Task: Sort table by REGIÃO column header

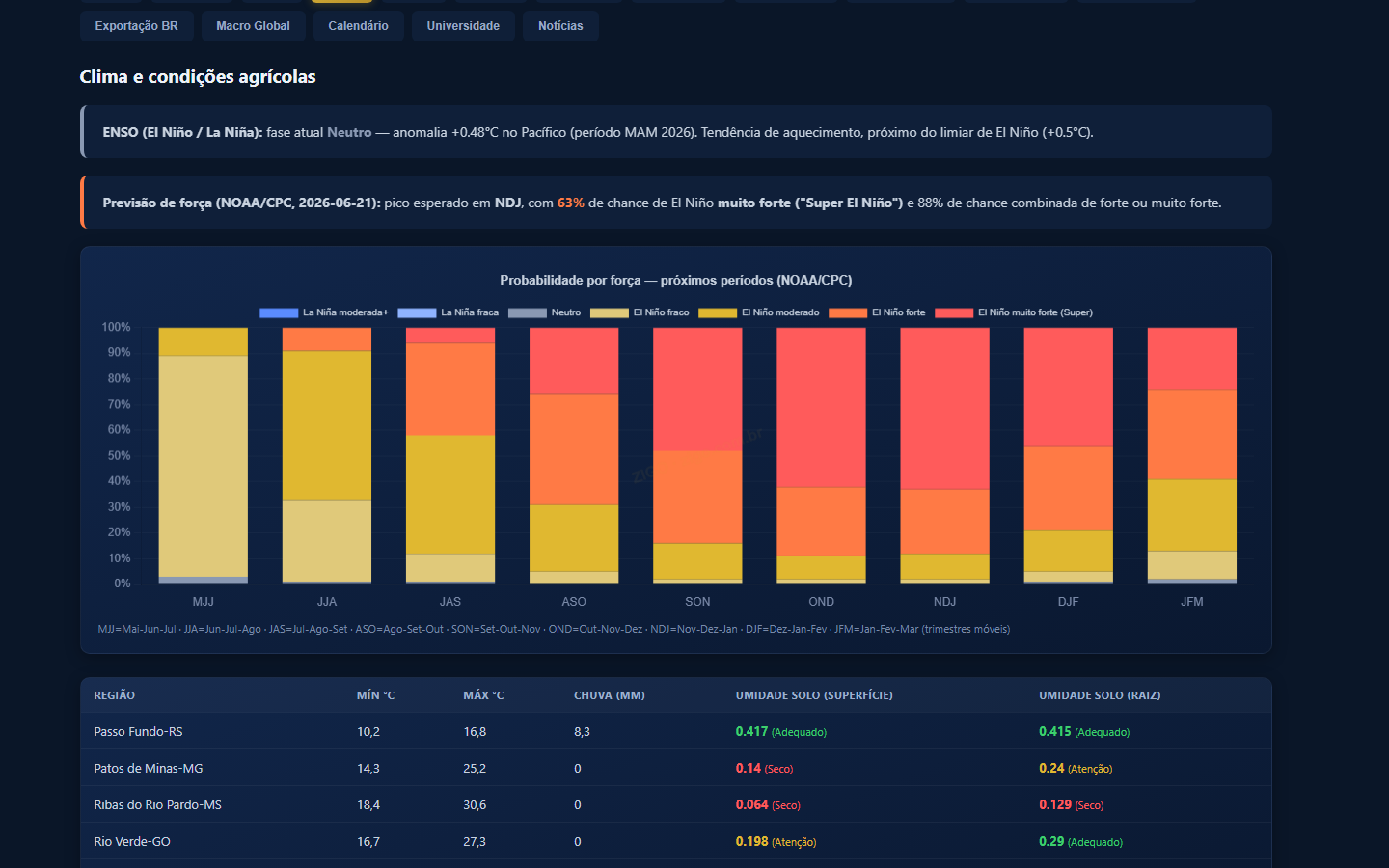Action: coord(115,695)
